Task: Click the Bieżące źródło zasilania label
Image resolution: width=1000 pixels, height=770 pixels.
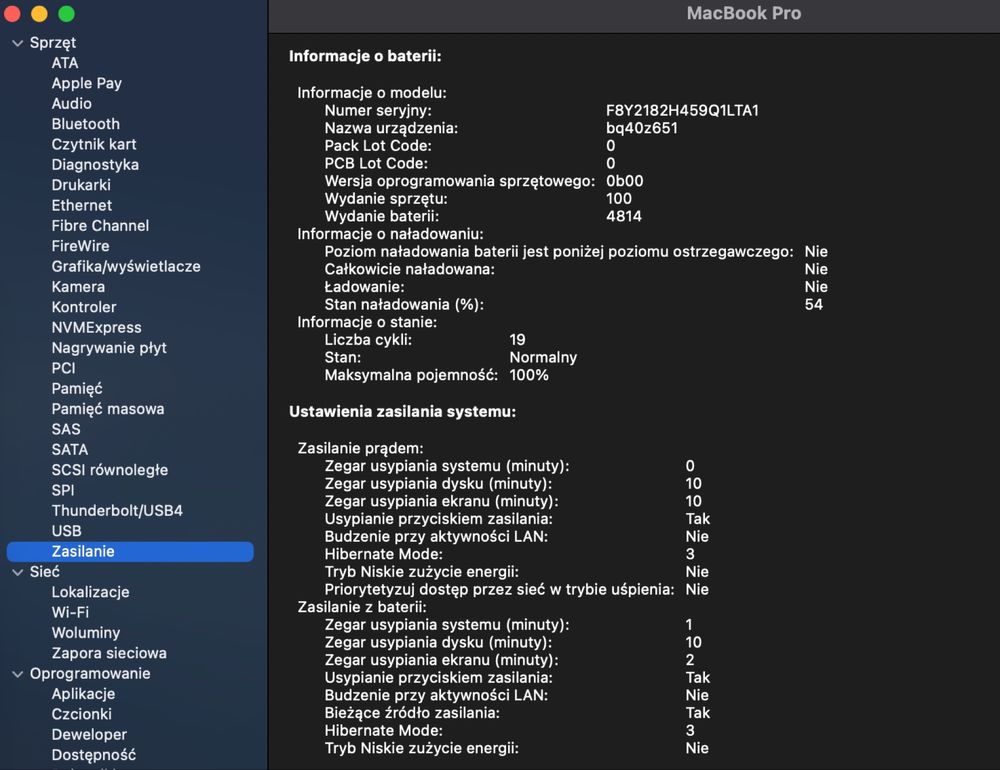Action: coord(412,713)
